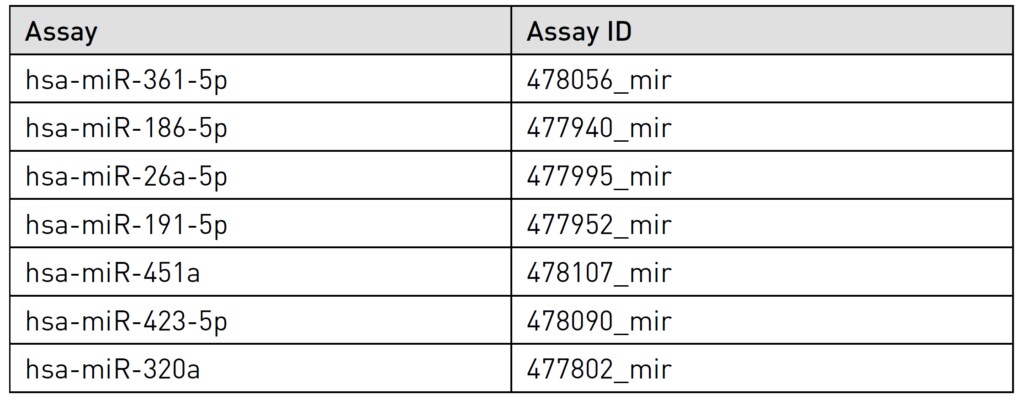Viewport: 1024px width, 400px height.
Task: Click assay ID 477940_mir
Action: (598, 129)
